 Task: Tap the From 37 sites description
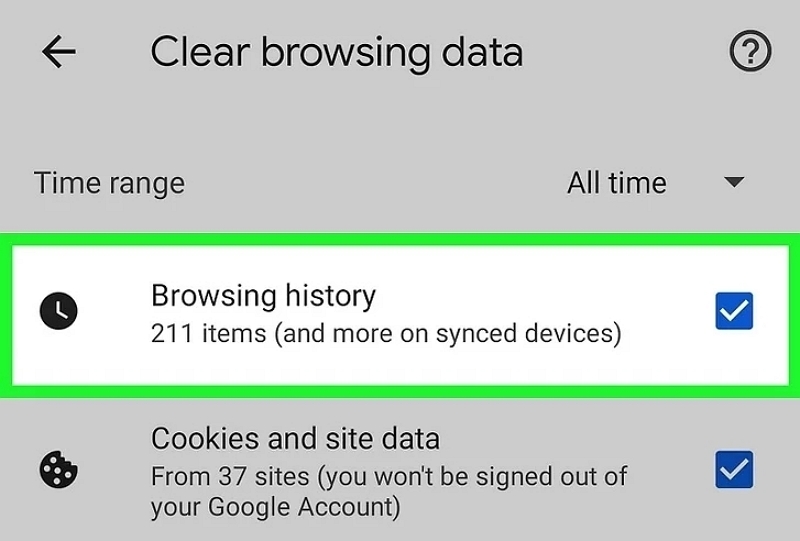click(389, 477)
